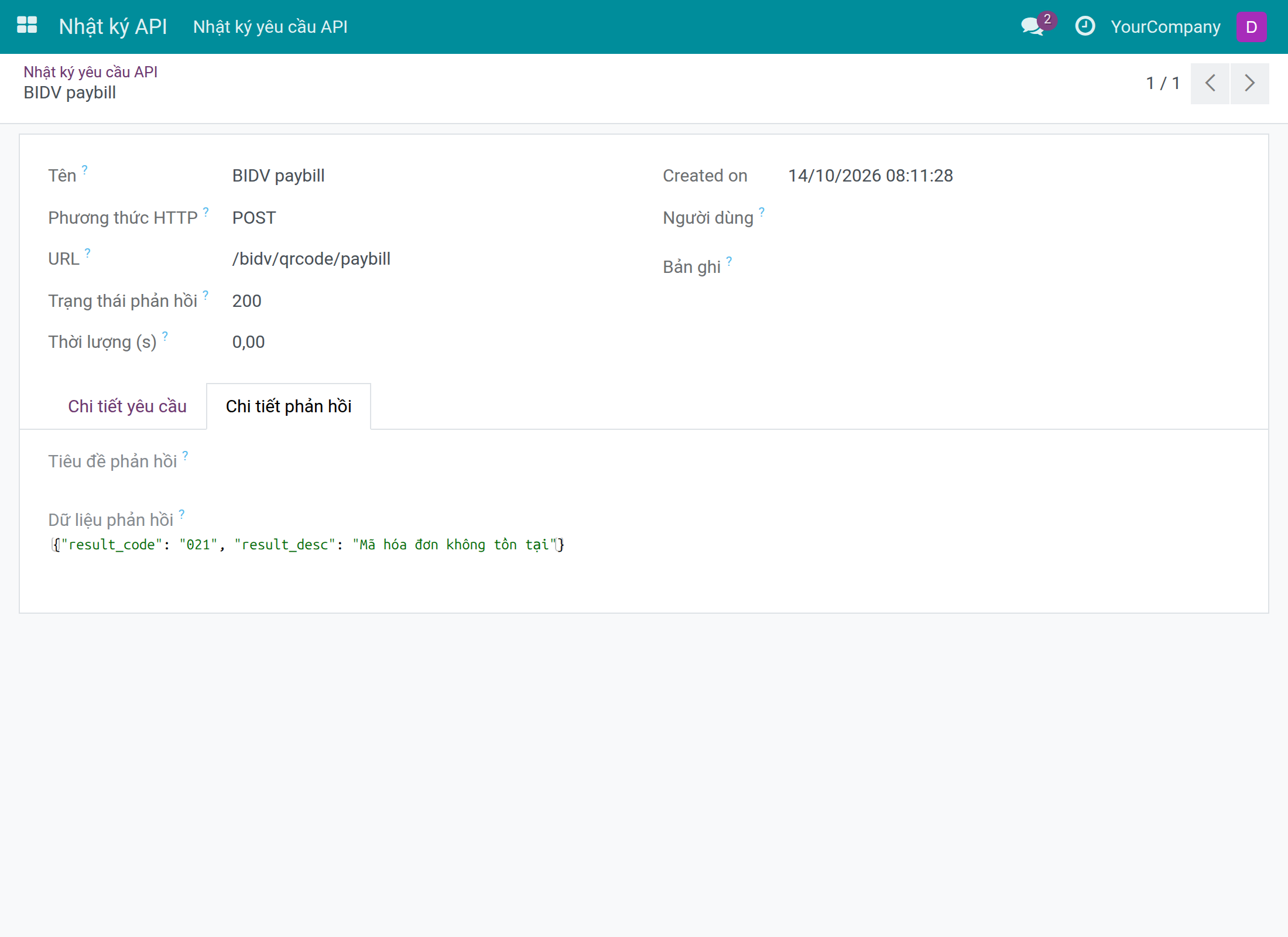Show help tooltip for Tên field
The height and width of the screenshot is (937, 1288).
tap(85, 170)
